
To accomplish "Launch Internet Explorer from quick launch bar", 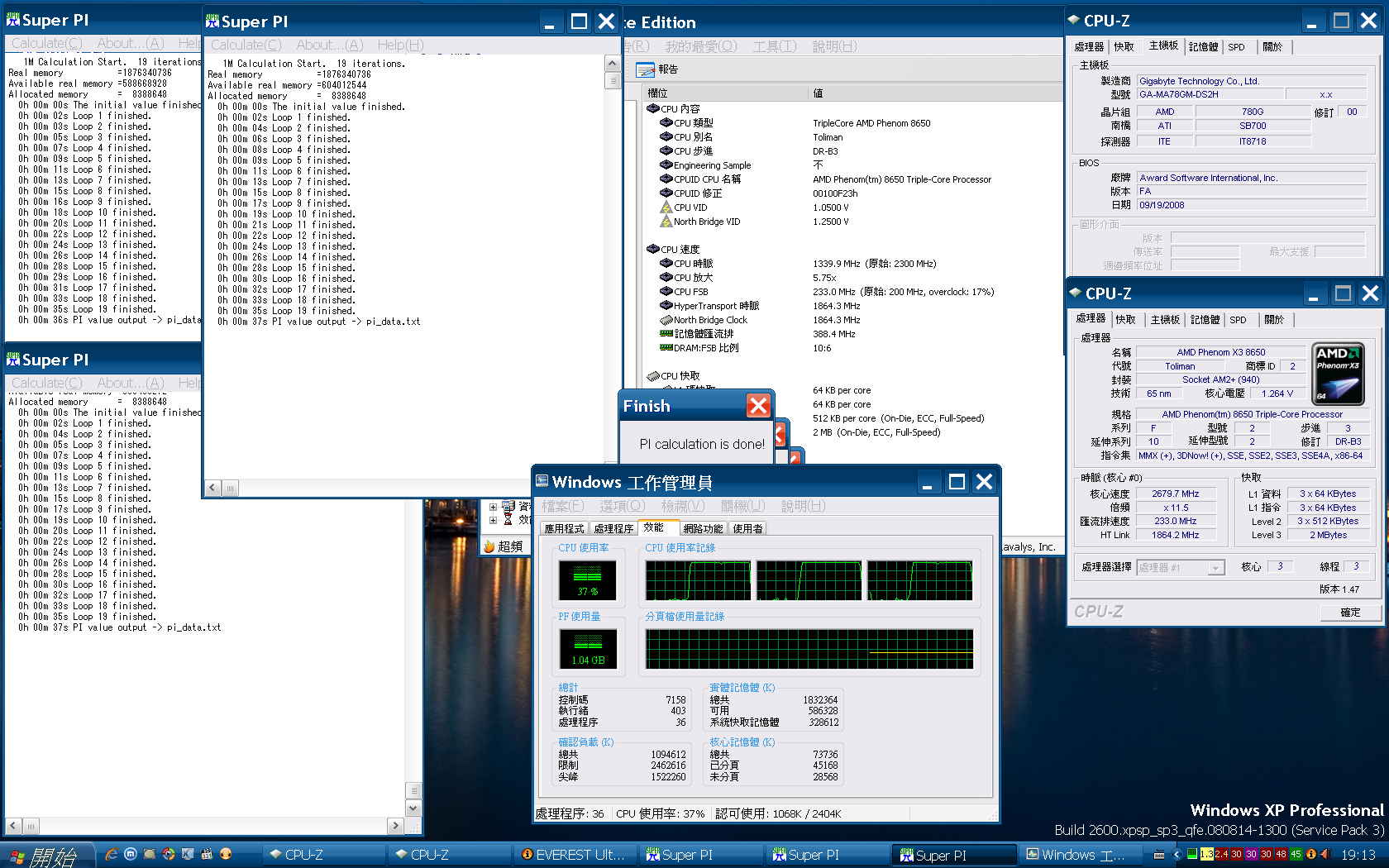I will (112, 854).
